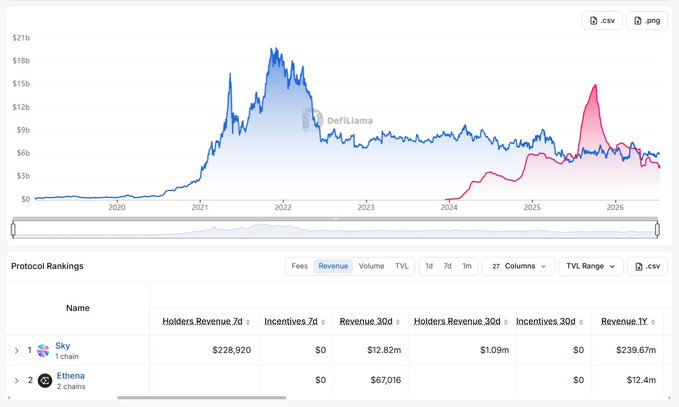
Task: Select the Revenue tab in rankings
Action: [x=333, y=266]
